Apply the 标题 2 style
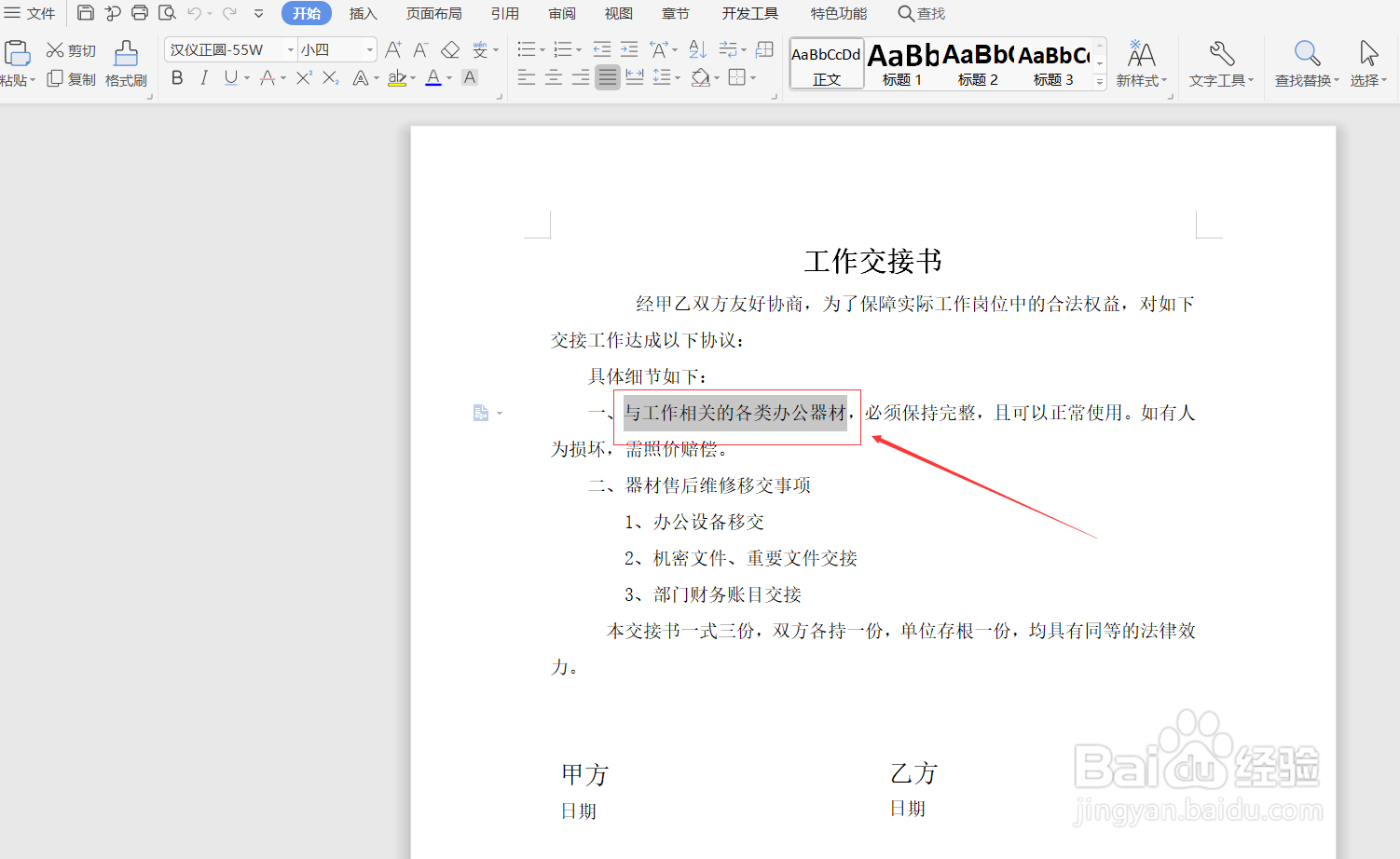 pos(978,63)
